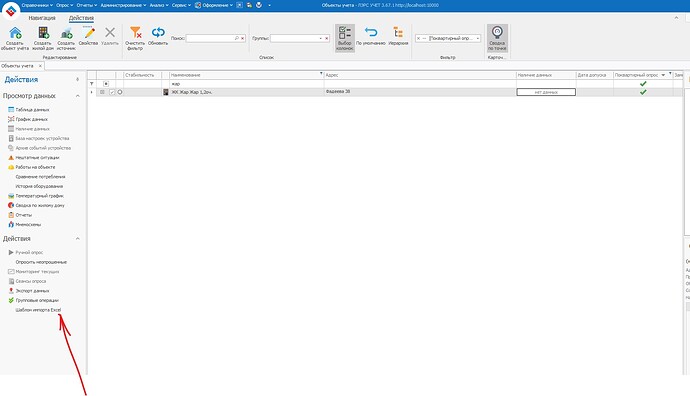Screen dimensions: 690x396
Task: Click По умолчанию undo arrow icon
Action: point(371,33)
